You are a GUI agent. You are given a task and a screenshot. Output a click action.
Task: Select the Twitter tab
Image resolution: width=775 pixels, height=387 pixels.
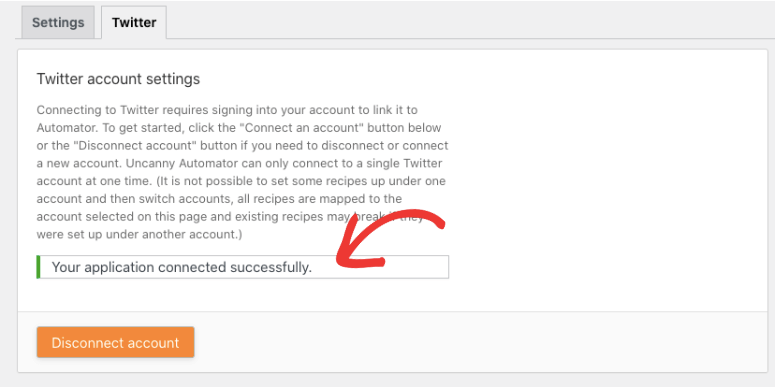134,23
